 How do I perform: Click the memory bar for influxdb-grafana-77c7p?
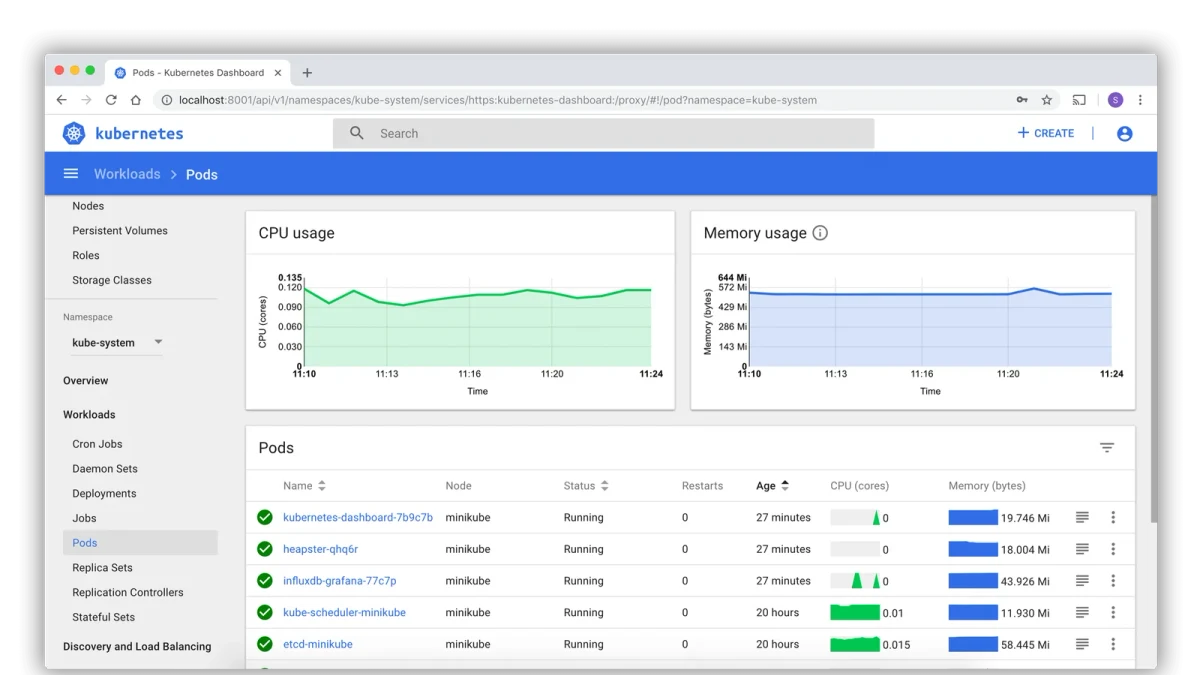point(973,581)
